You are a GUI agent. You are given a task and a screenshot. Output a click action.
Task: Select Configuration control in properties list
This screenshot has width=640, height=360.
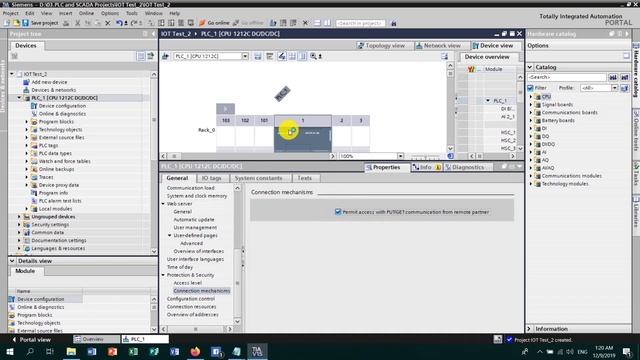point(191,299)
